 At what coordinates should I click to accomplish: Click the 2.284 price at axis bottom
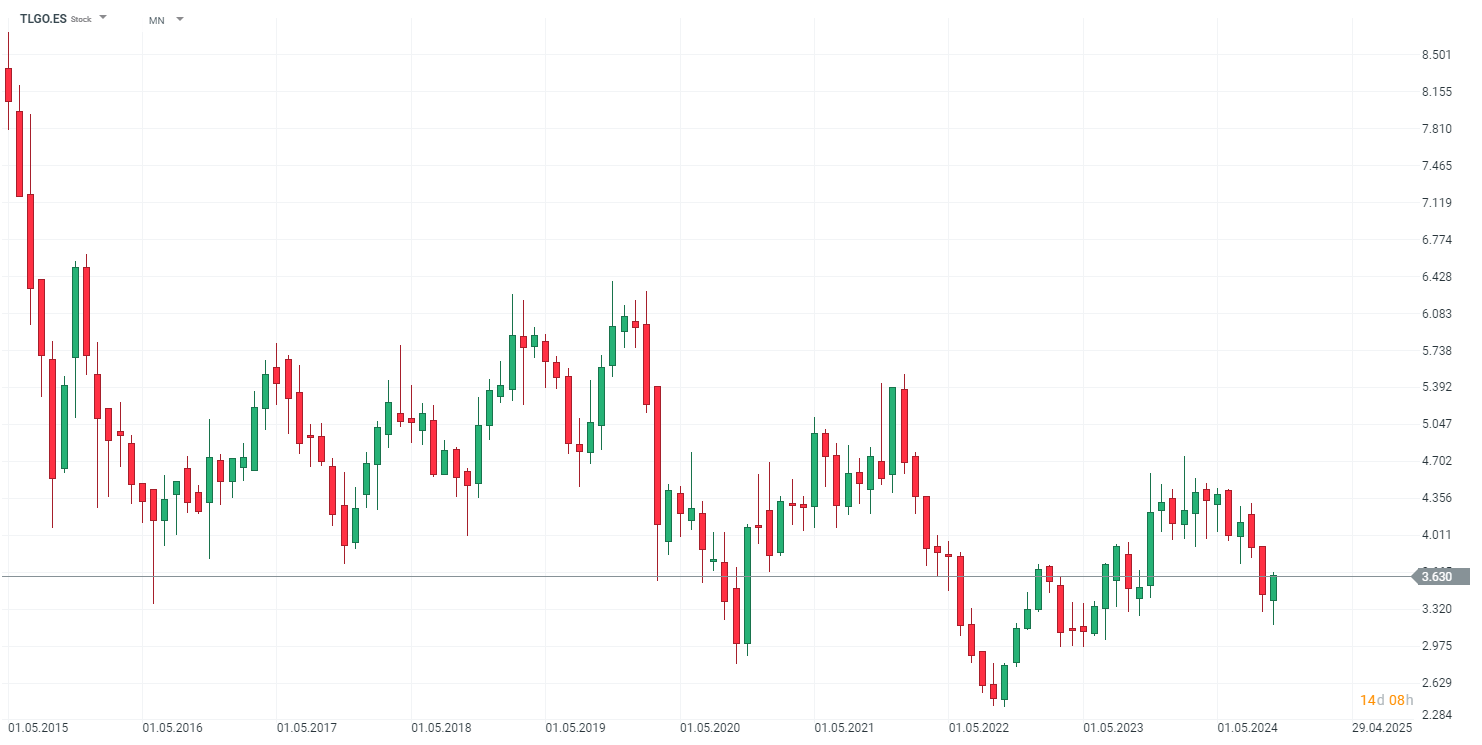[1436, 716]
